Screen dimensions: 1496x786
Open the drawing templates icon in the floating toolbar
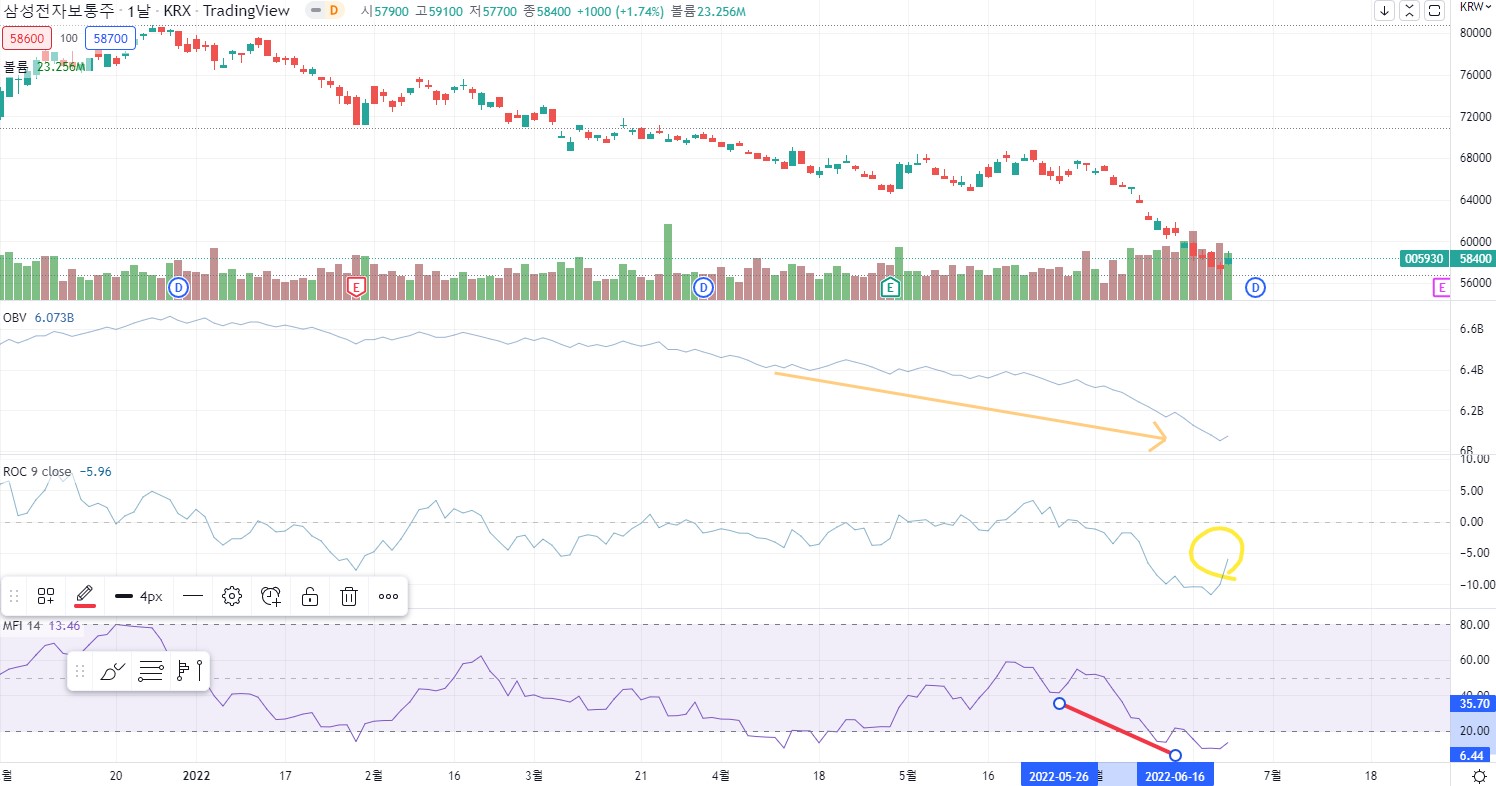(x=46, y=597)
